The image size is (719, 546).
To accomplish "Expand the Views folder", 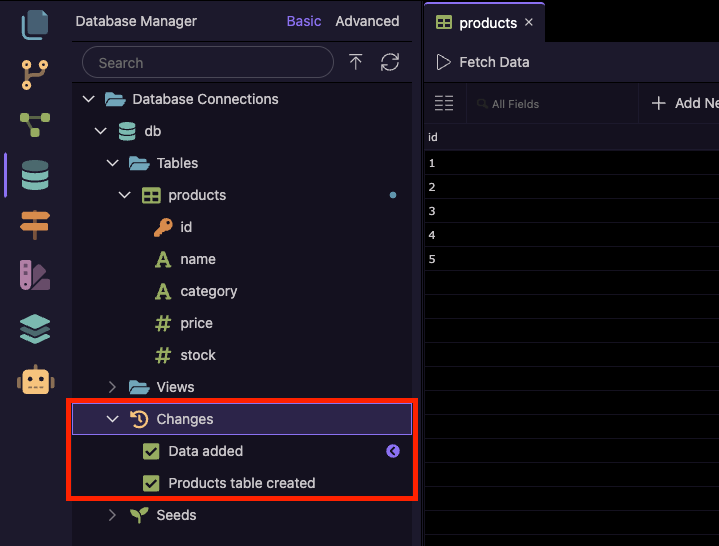I will pyautogui.click(x=113, y=387).
